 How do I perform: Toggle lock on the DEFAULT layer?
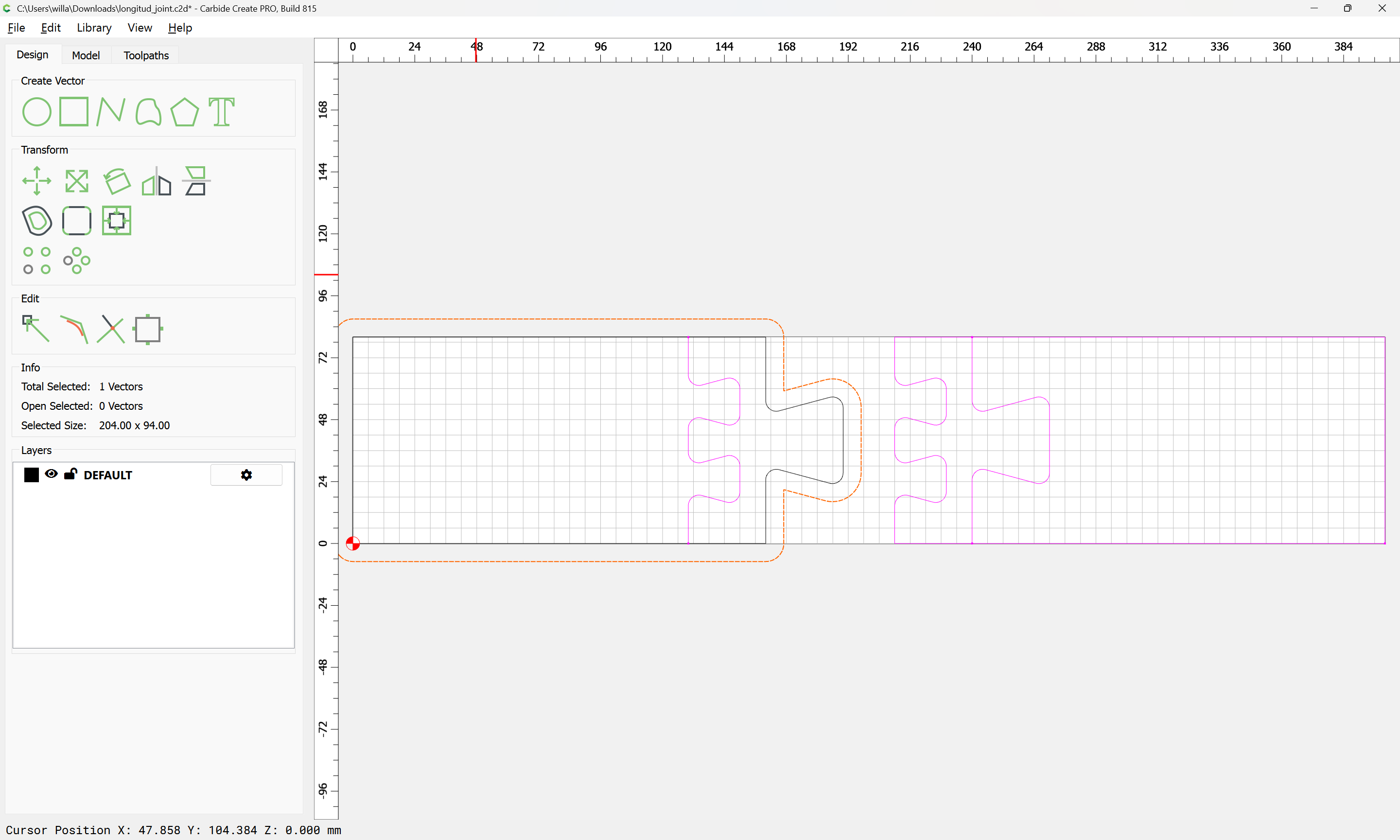pyautogui.click(x=71, y=474)
